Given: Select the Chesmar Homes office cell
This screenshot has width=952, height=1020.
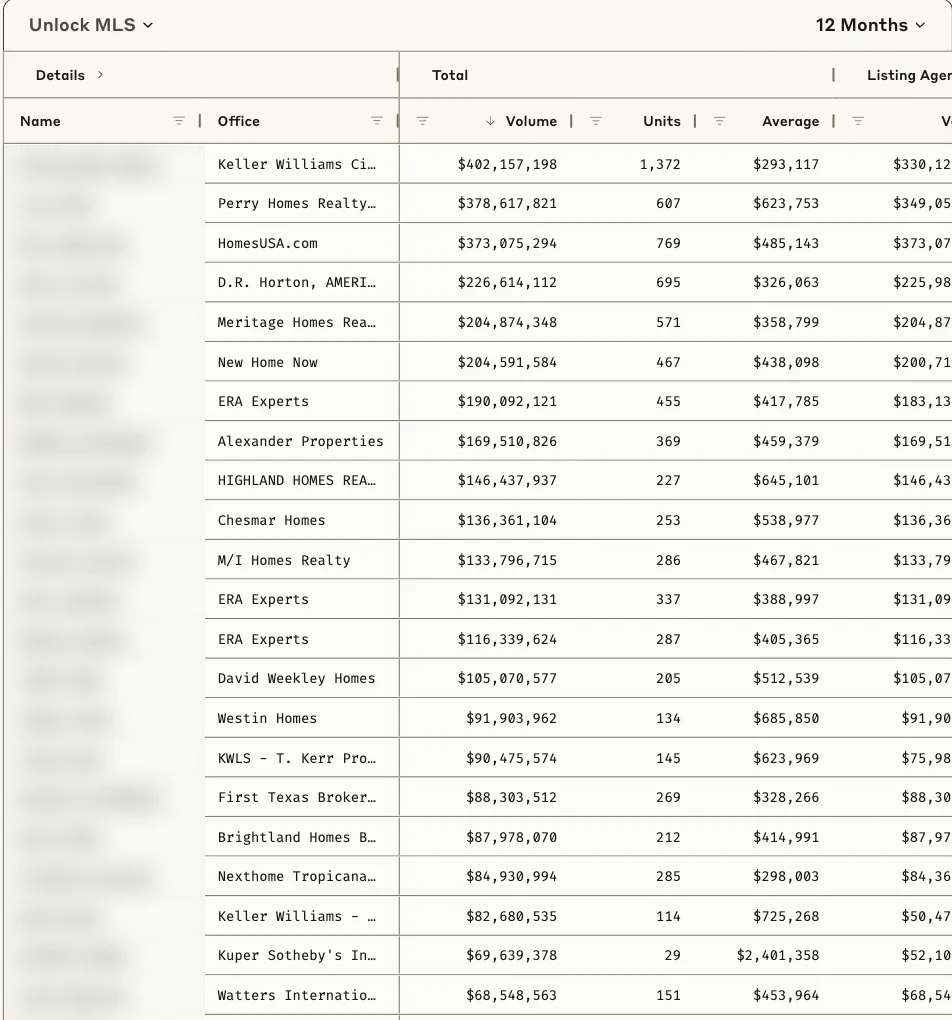Looking at the screenshot, I should [x=302, y=520].
